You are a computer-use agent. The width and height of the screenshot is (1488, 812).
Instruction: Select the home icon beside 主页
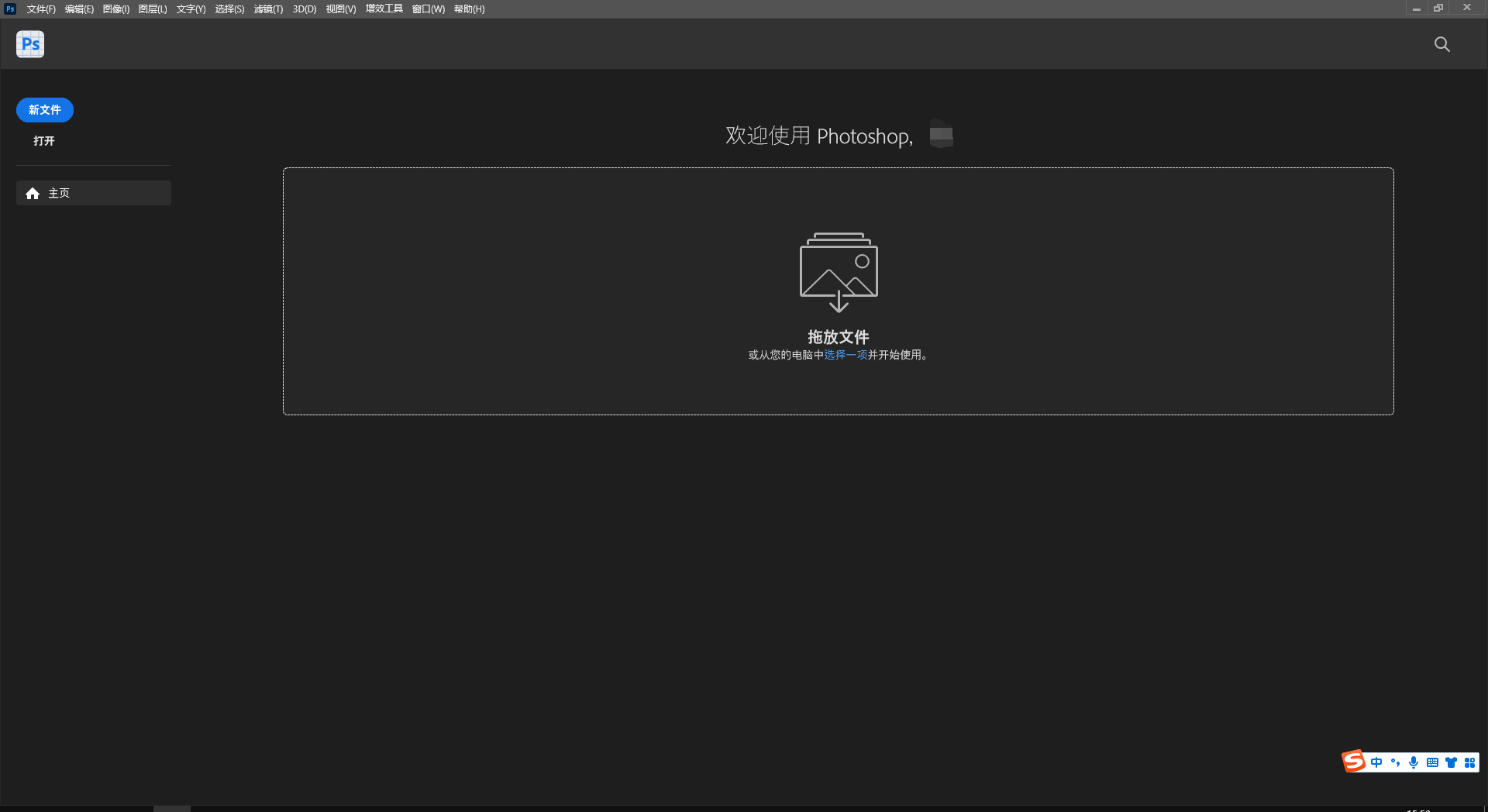click(x=32, y=193)
